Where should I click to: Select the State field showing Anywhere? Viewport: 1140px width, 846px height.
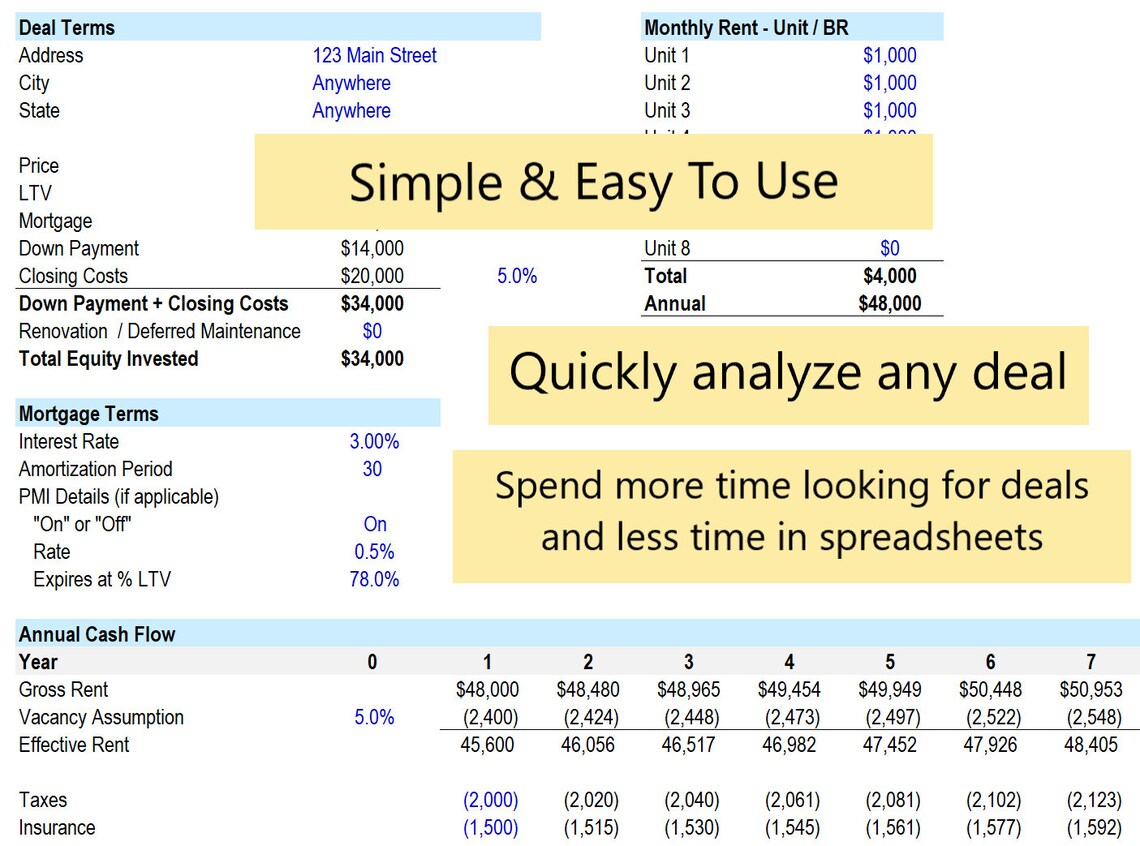351,110
